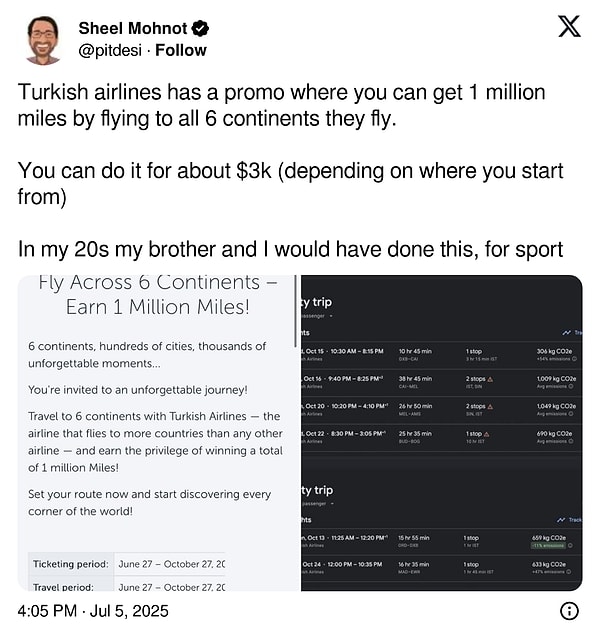The height and width of the screenshot is (641, 600).
Task: Open the dark flight itinerary screenshot
Action: tap(441, 433)
